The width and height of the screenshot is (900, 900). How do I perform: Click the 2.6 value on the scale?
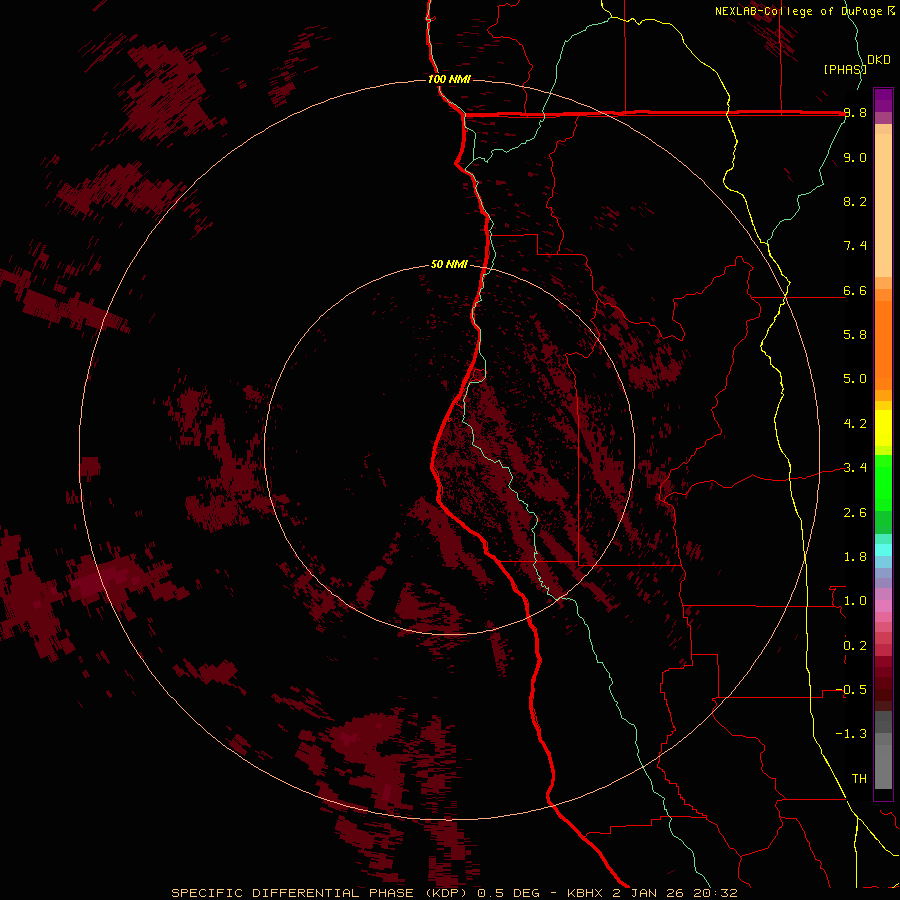855,513
